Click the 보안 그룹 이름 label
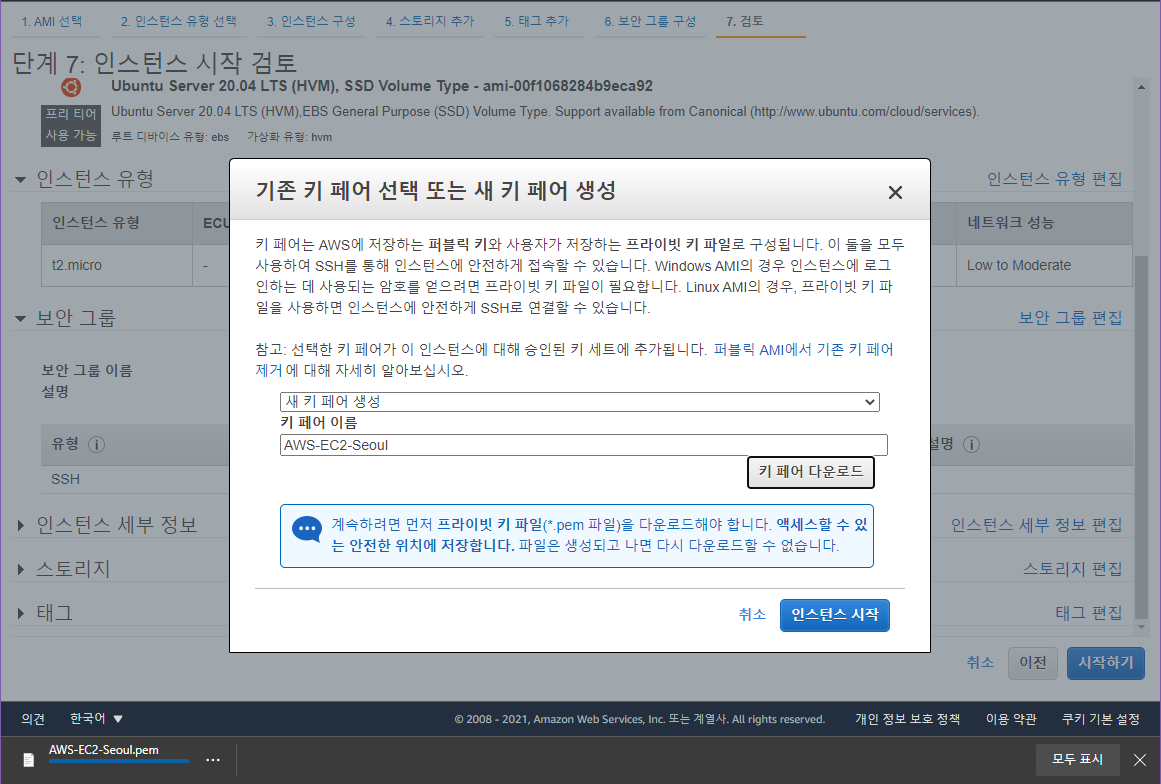The height and width of the screenshot is (784, 1161). 87,370
